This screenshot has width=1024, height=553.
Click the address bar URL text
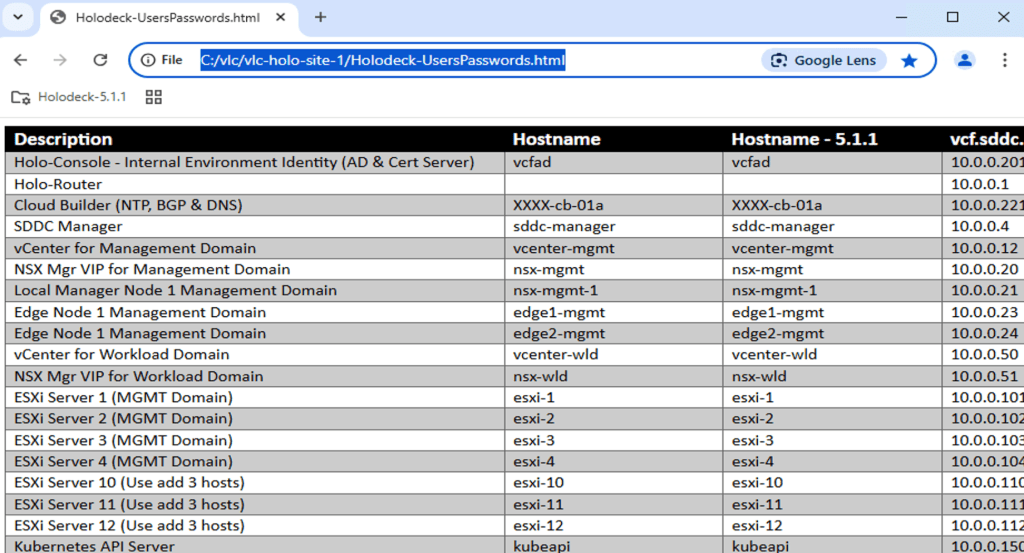pos(382,60)
